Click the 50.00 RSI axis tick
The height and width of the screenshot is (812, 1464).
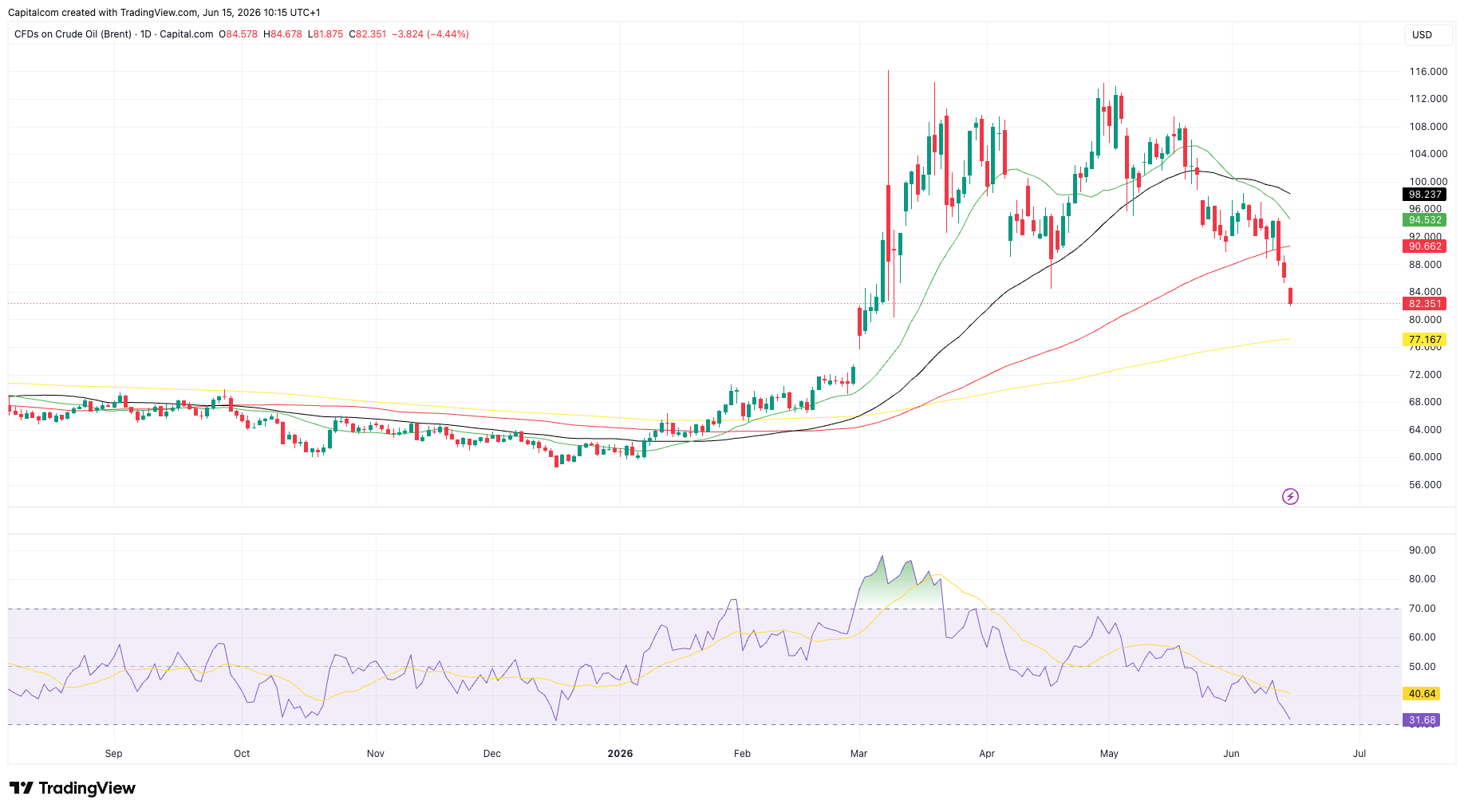1422,667
